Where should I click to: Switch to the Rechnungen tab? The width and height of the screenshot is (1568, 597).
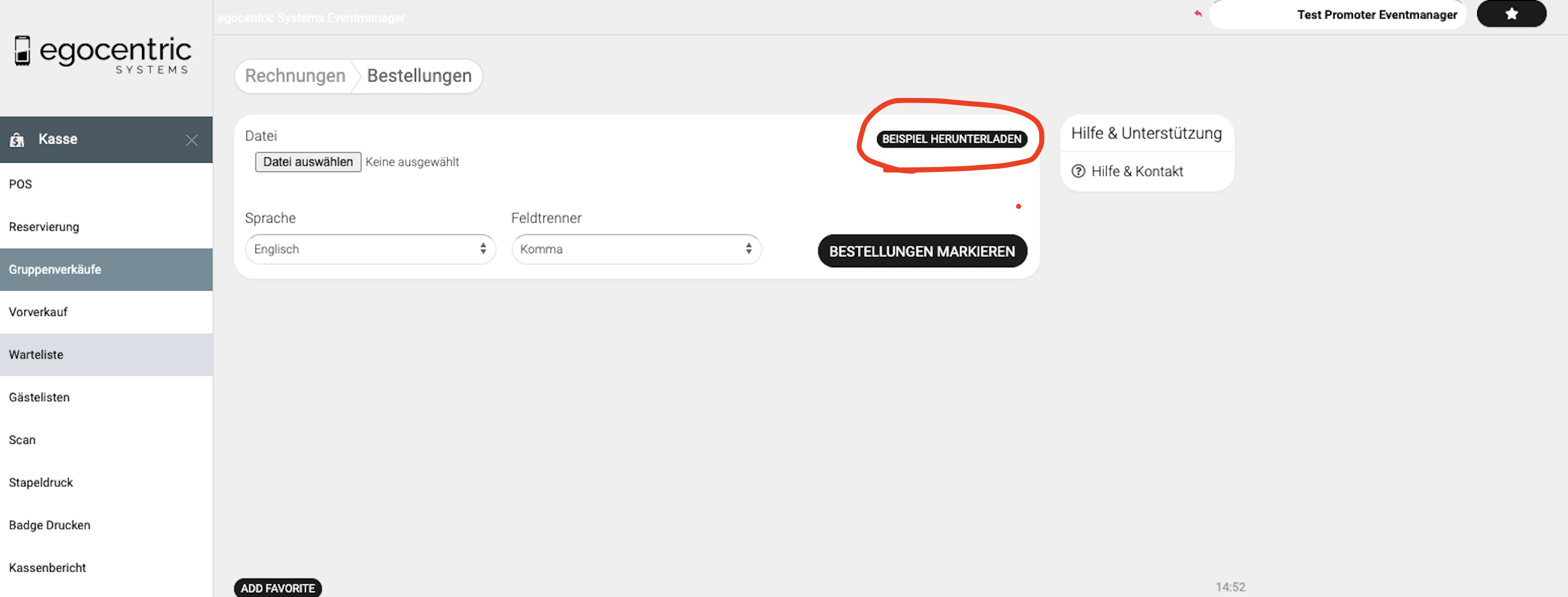point(295,76)
